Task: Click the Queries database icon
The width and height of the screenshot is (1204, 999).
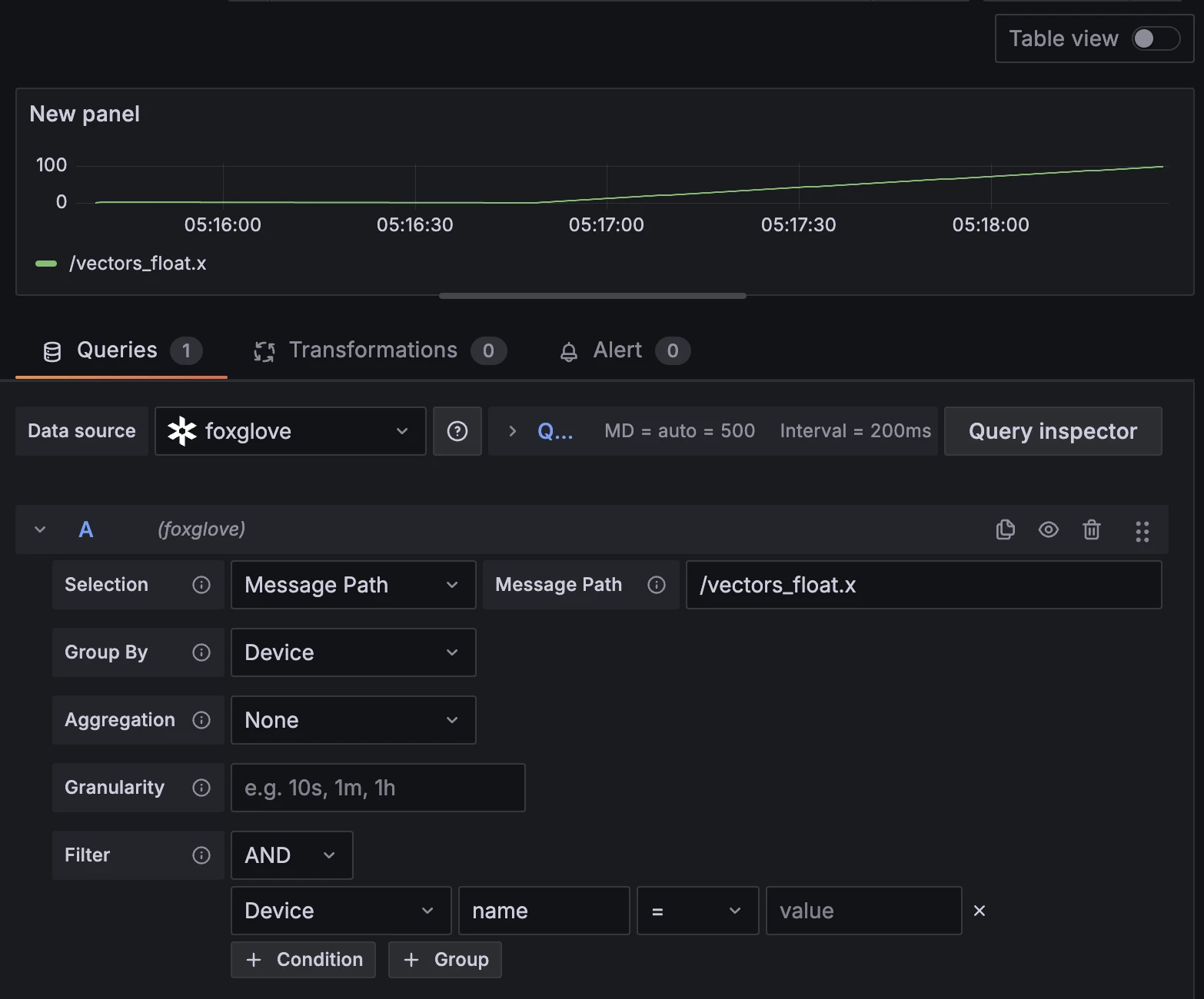Action: point(52,352)
